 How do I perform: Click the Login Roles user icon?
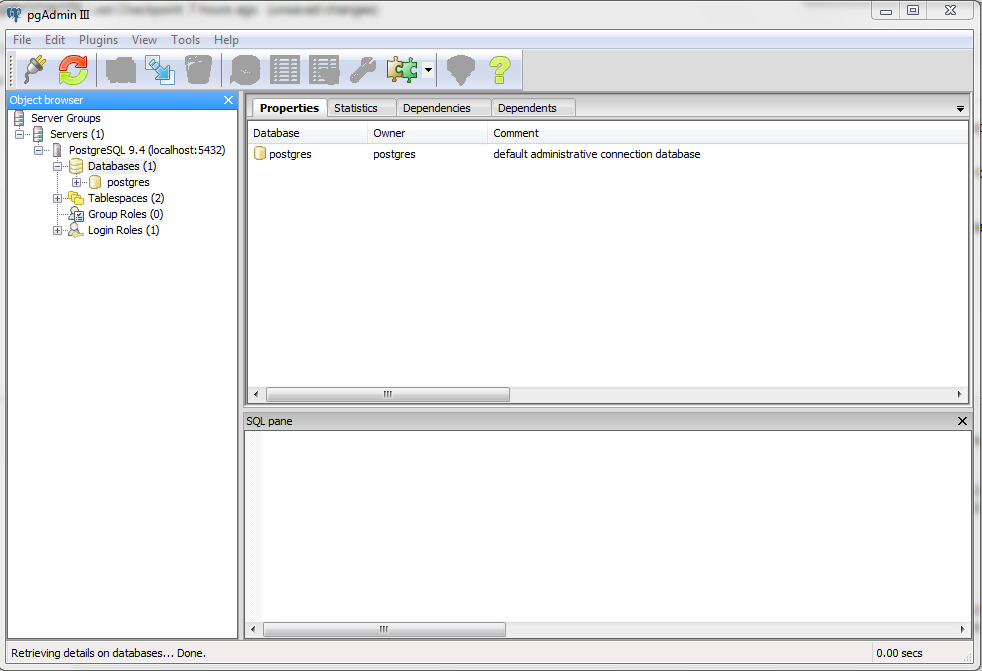click(76, 231)
